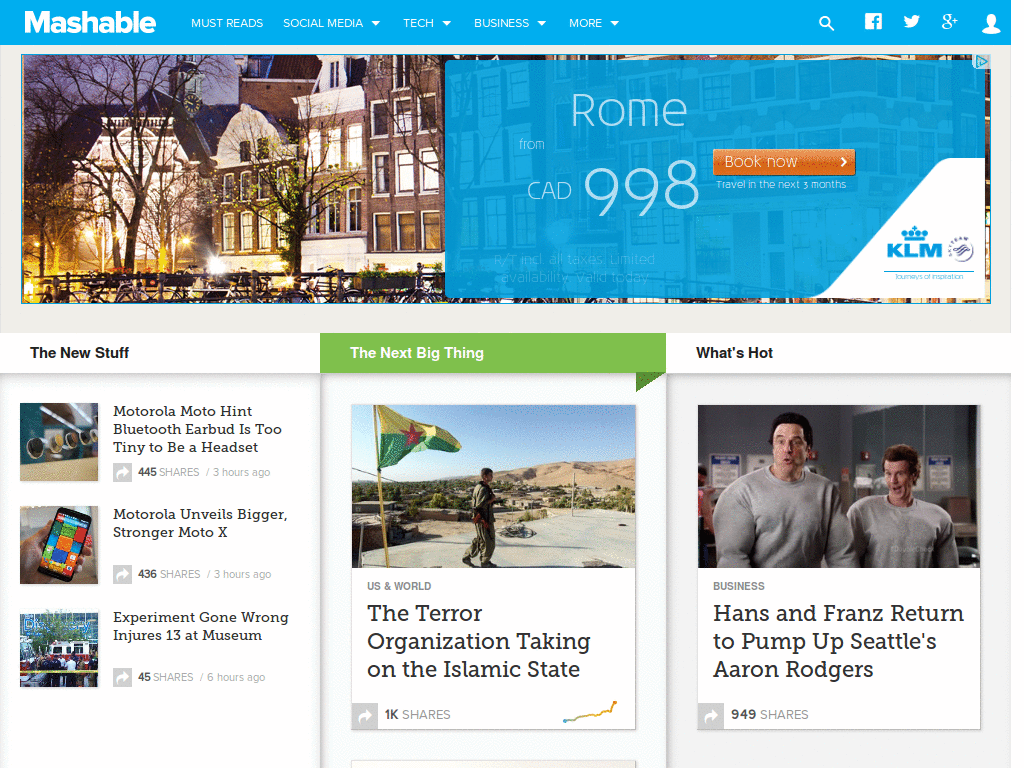Click the 445 Shares count
1024x768 pixels.
click(x=168, y=472)
